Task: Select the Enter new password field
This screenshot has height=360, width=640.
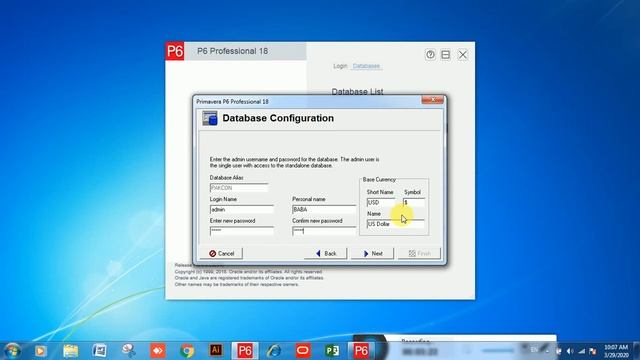Action: pyautogui.click(x=242, y=231)
